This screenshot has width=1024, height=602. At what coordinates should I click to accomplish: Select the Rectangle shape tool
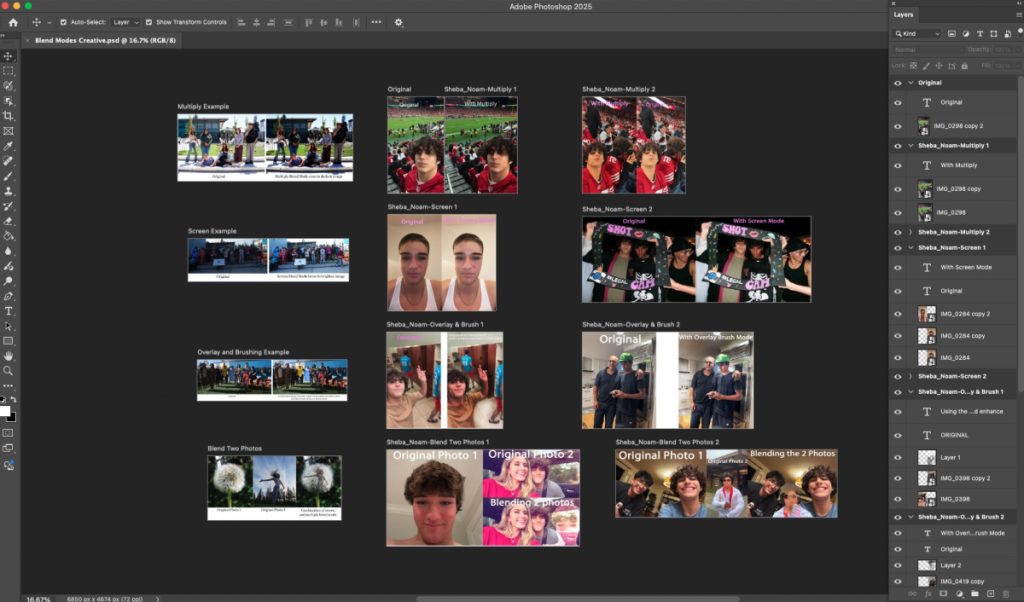click(x=8, y=341)
